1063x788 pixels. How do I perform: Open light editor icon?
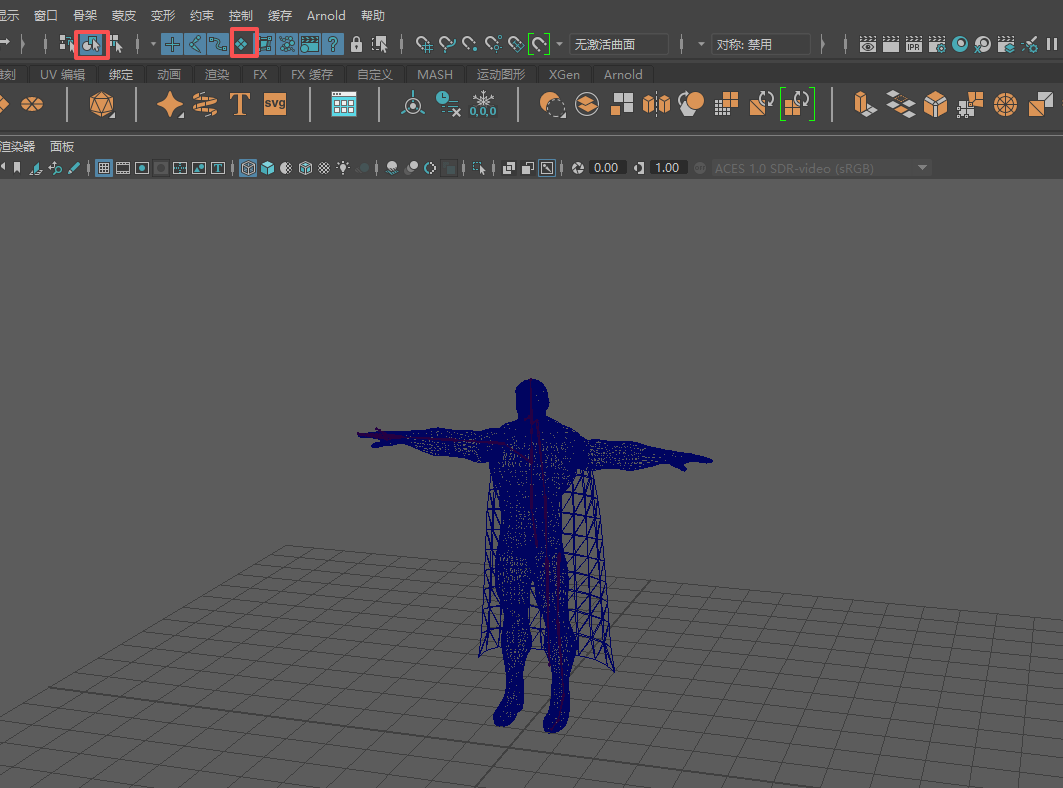[x=1030, y=45]
